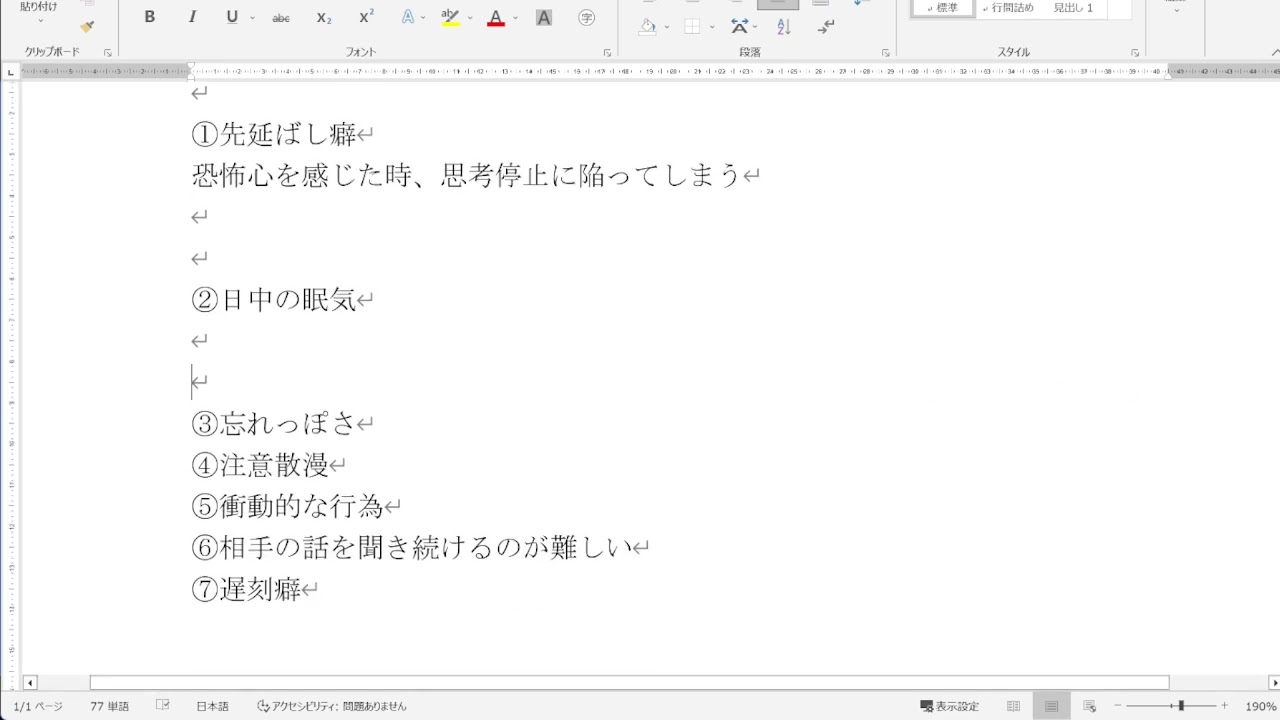Click the paragraph shading paint bucket
1280x720 pixels.
[x=647, y=26]
